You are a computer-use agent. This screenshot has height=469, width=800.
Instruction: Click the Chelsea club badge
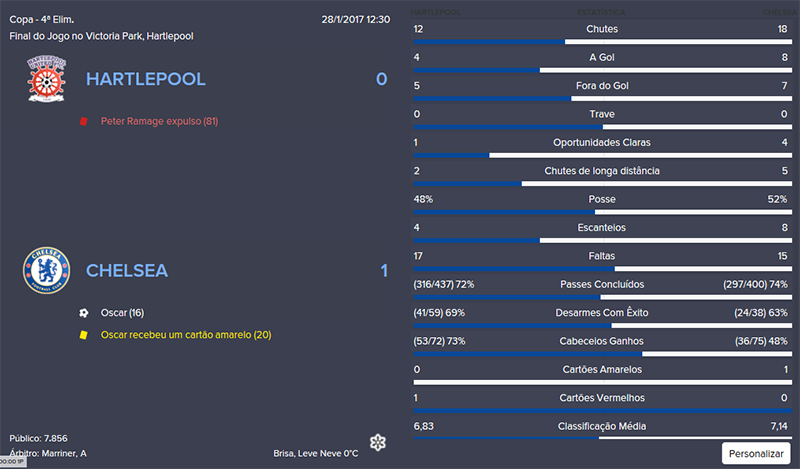point(47,269)
